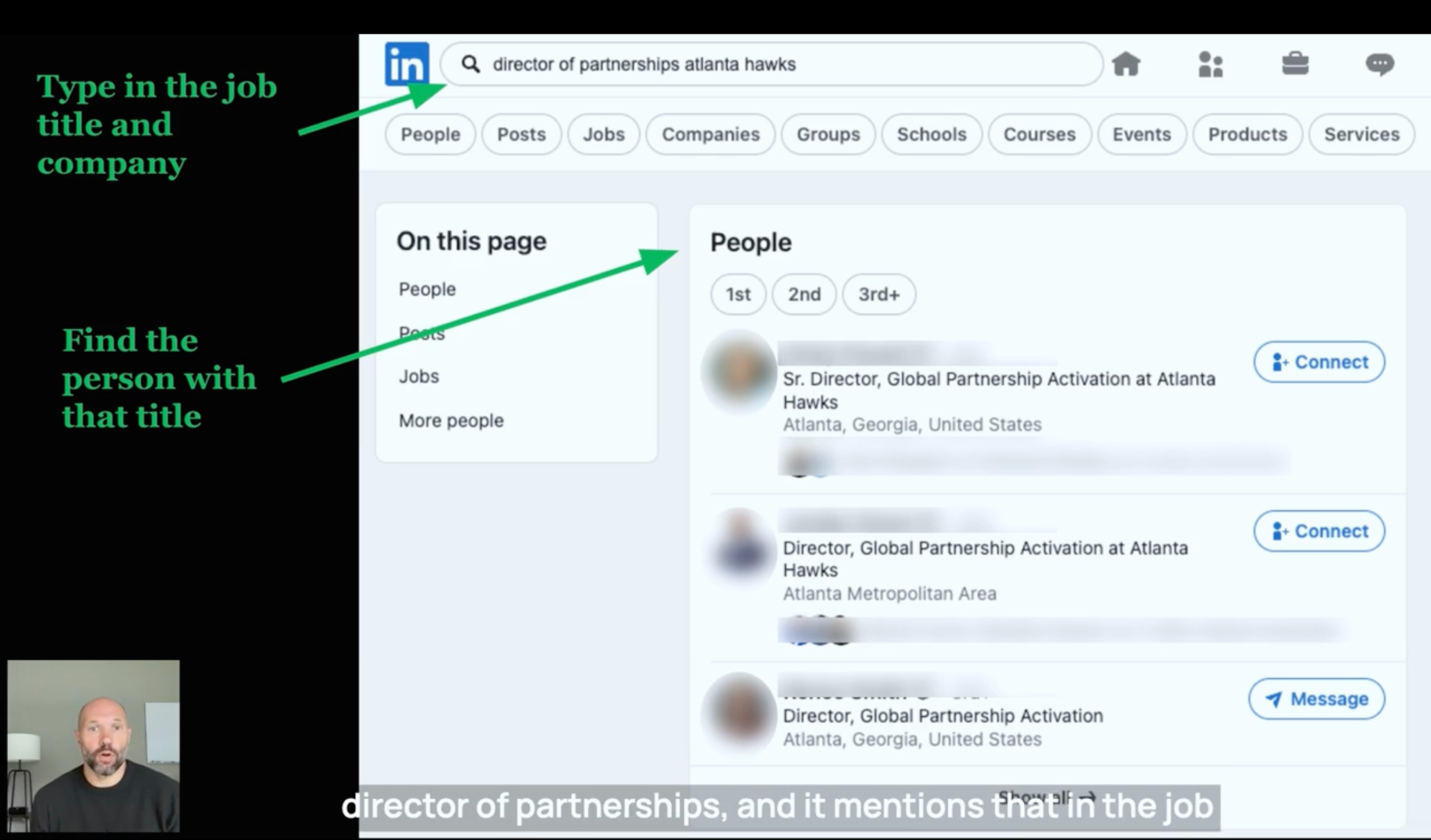Open the Home icon in the navigation bar
This screenshot has width=1431, height=840.
pos(1126,64)
